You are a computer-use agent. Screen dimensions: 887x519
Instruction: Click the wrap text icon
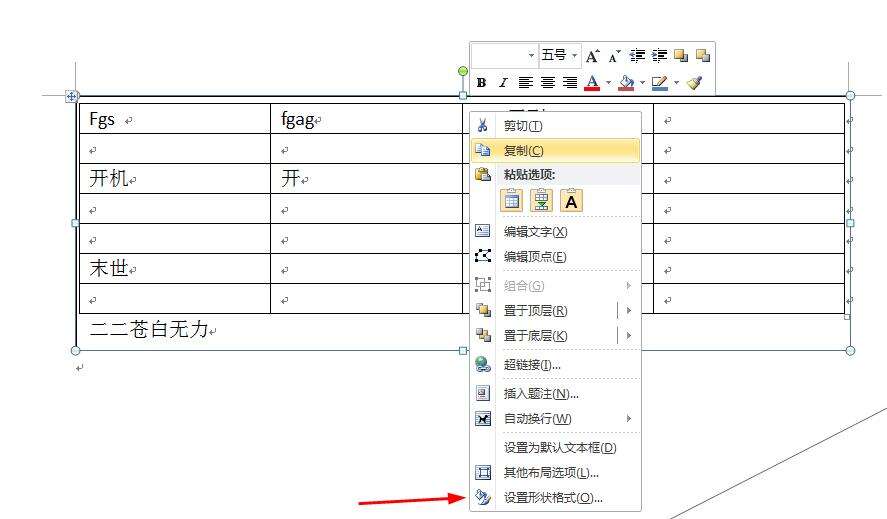[483, 418]
